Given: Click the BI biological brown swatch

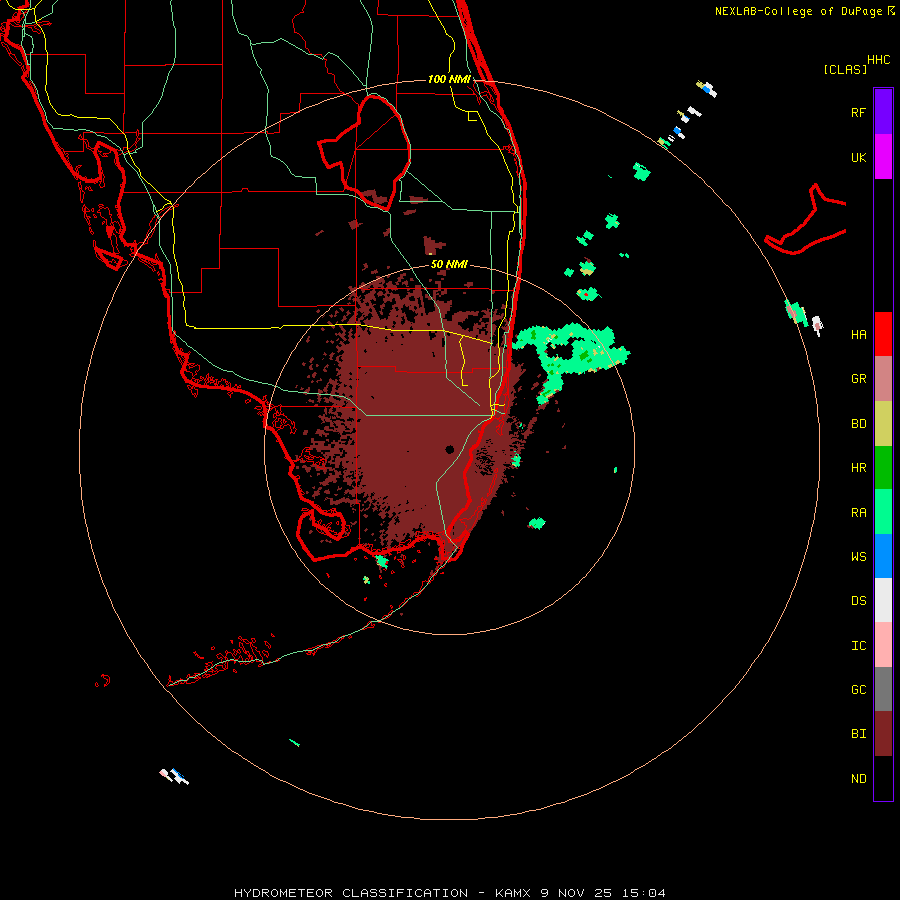Looking at the screenshot, I should click(x=883, y=733).
